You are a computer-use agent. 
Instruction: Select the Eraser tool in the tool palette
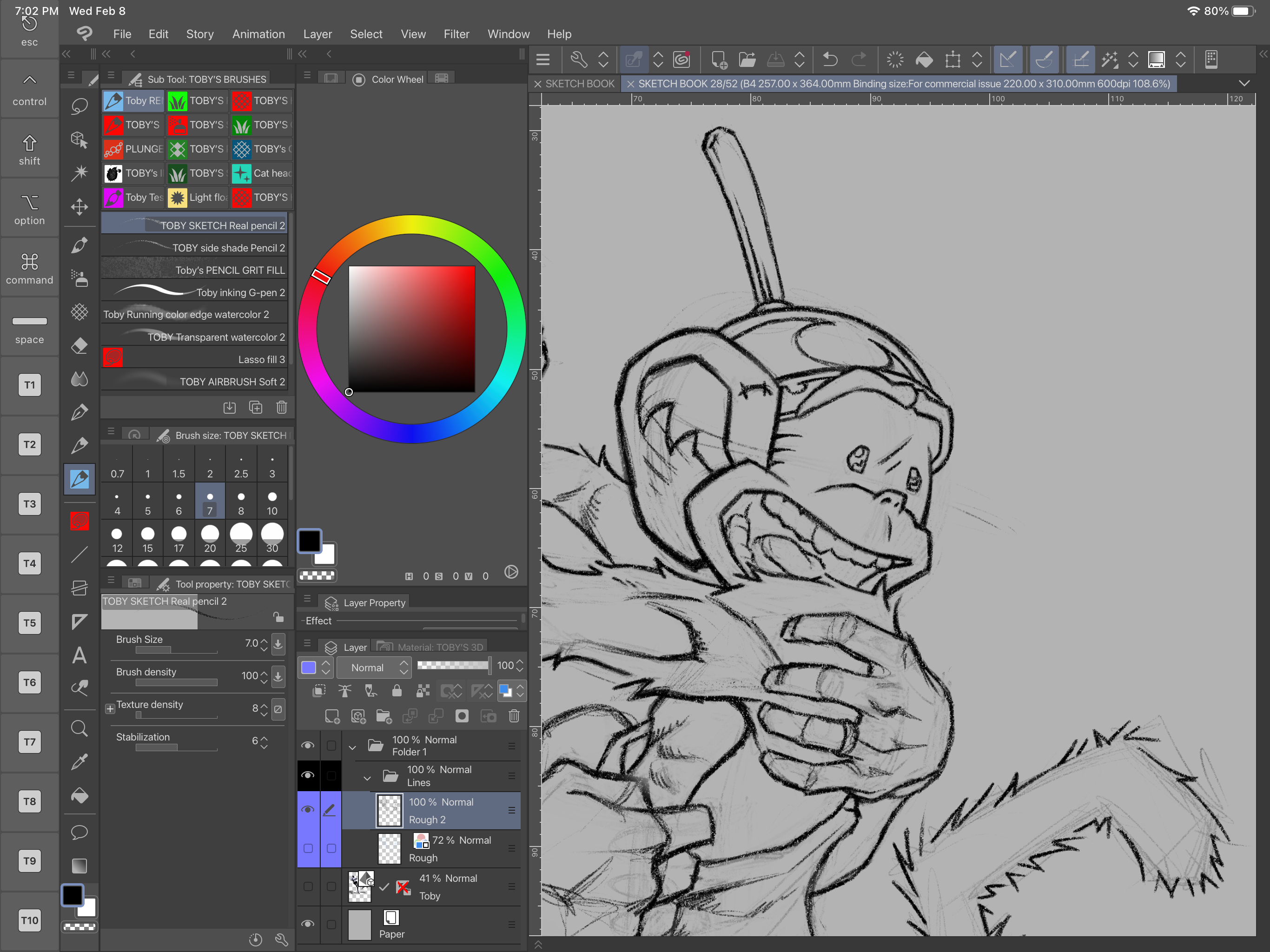(x=79, y=346)
